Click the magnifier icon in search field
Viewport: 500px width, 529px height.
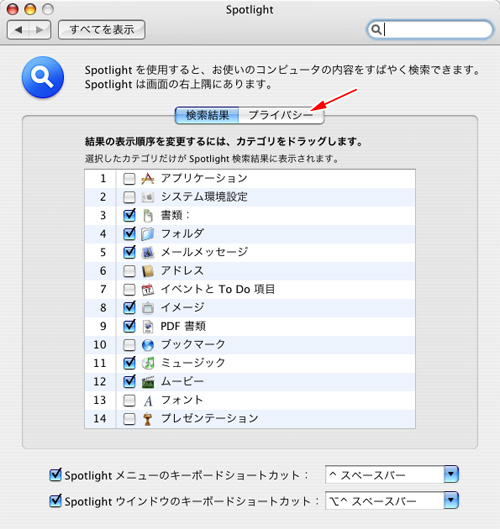point(376,30)
